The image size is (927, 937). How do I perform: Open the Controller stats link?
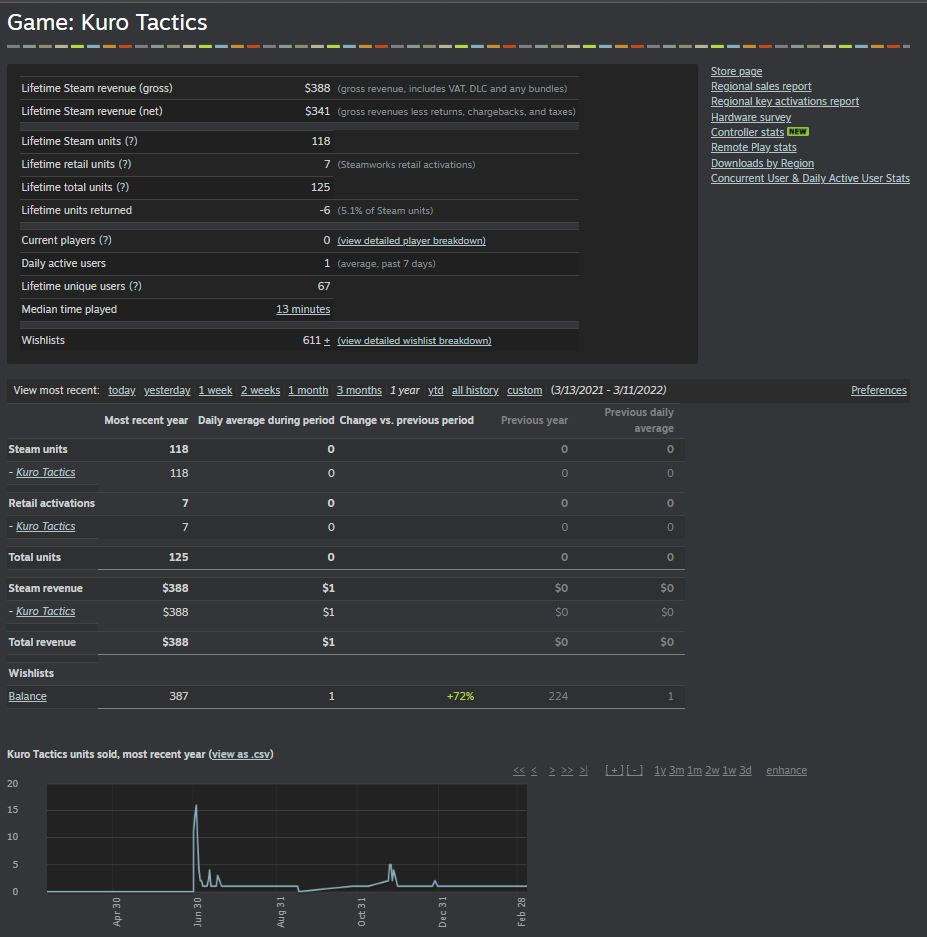[747, 132]
